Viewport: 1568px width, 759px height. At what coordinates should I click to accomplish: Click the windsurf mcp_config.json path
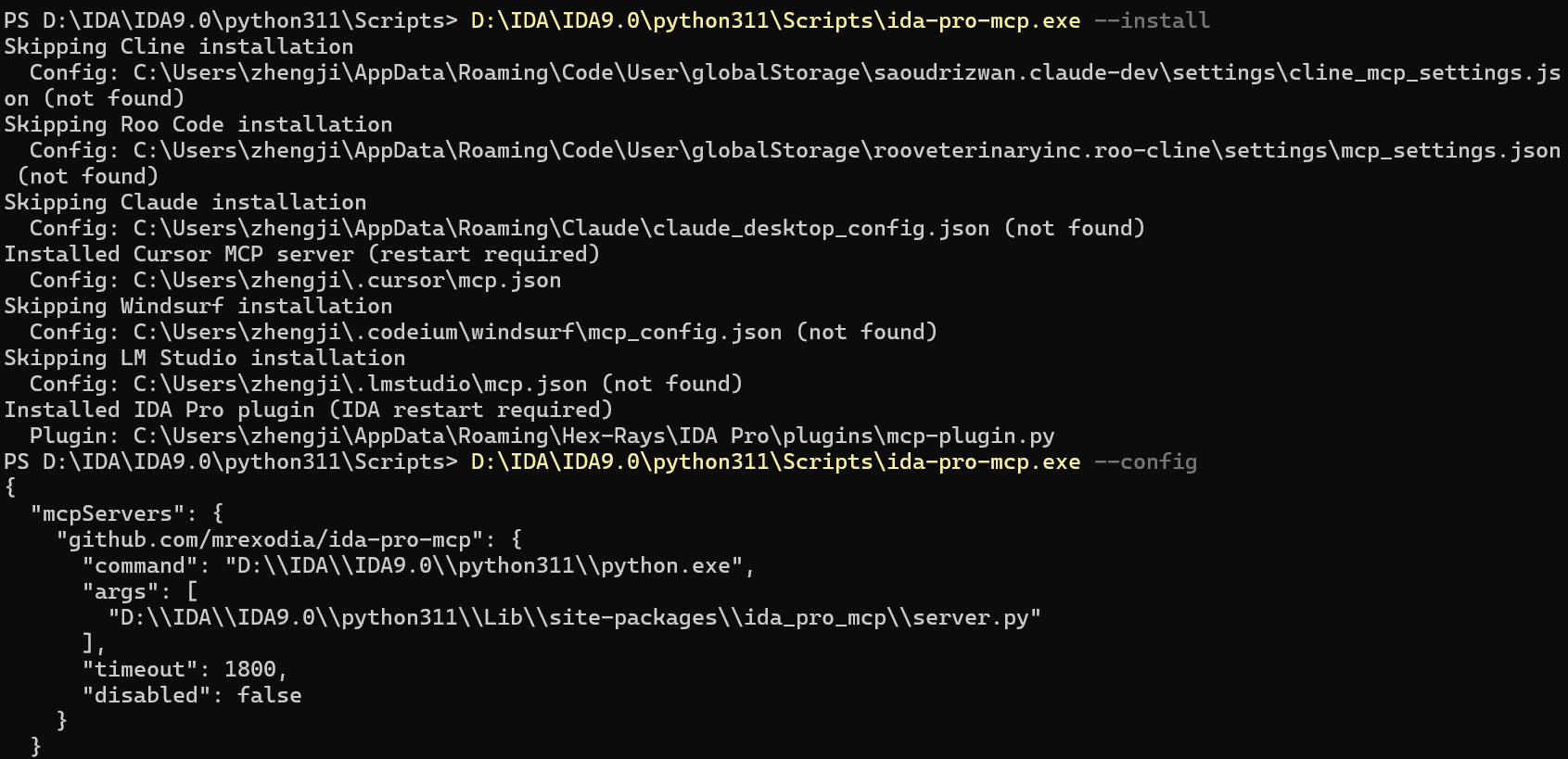tap(457, 332)
